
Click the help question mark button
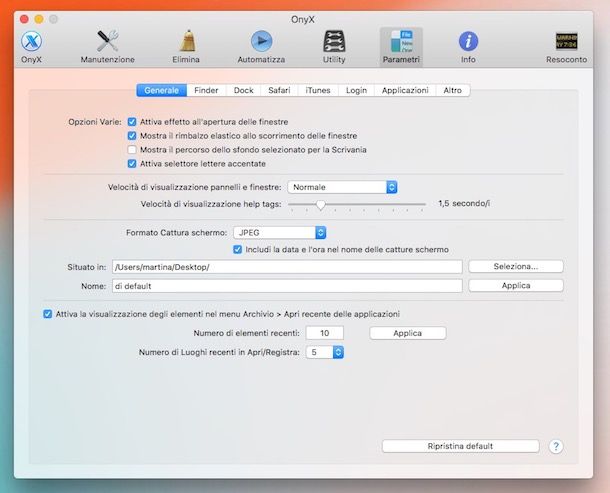pyautogui.click(x=556, y=446)
